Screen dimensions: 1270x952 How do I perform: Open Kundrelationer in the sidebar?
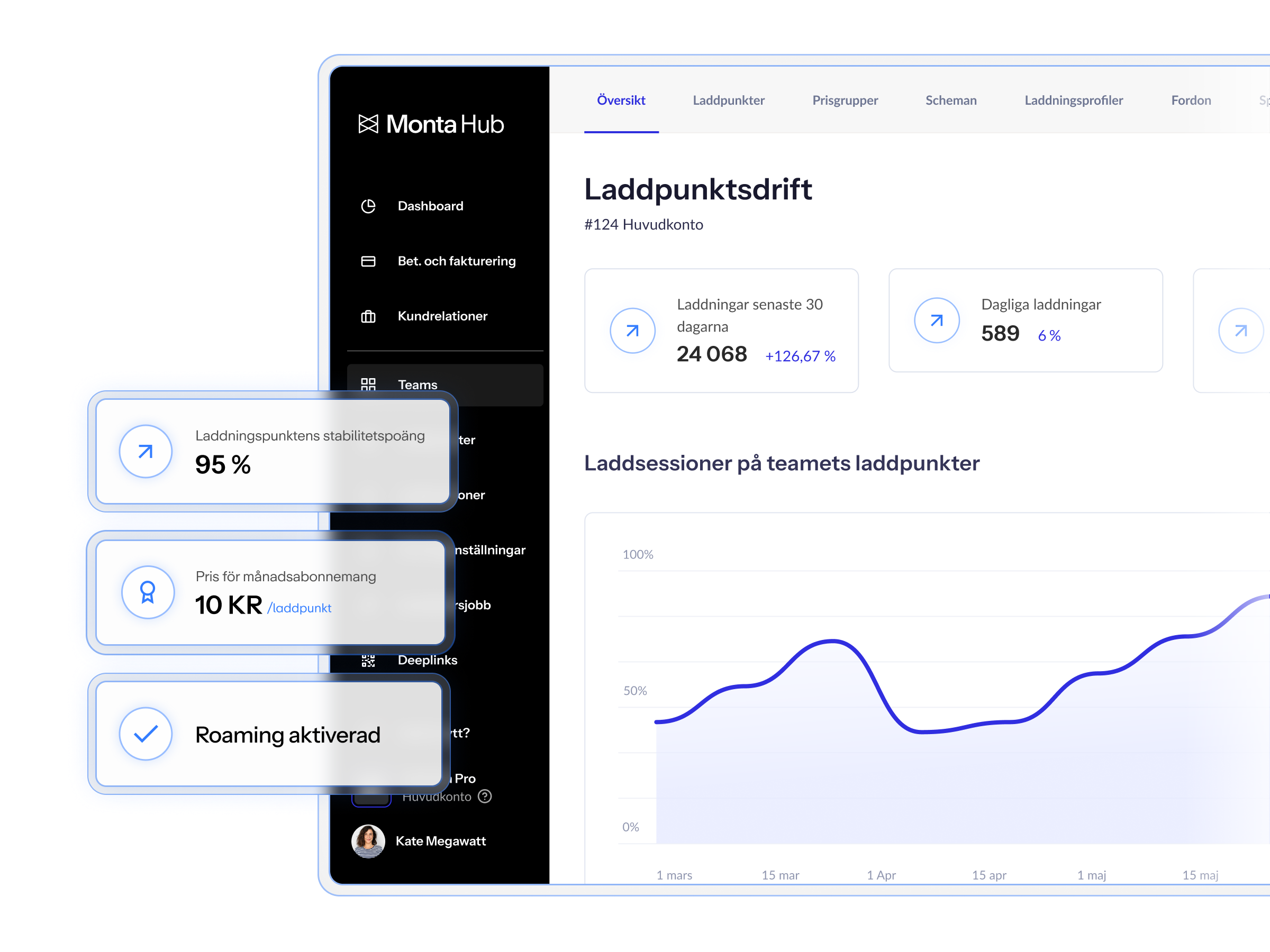click(443, 316)
